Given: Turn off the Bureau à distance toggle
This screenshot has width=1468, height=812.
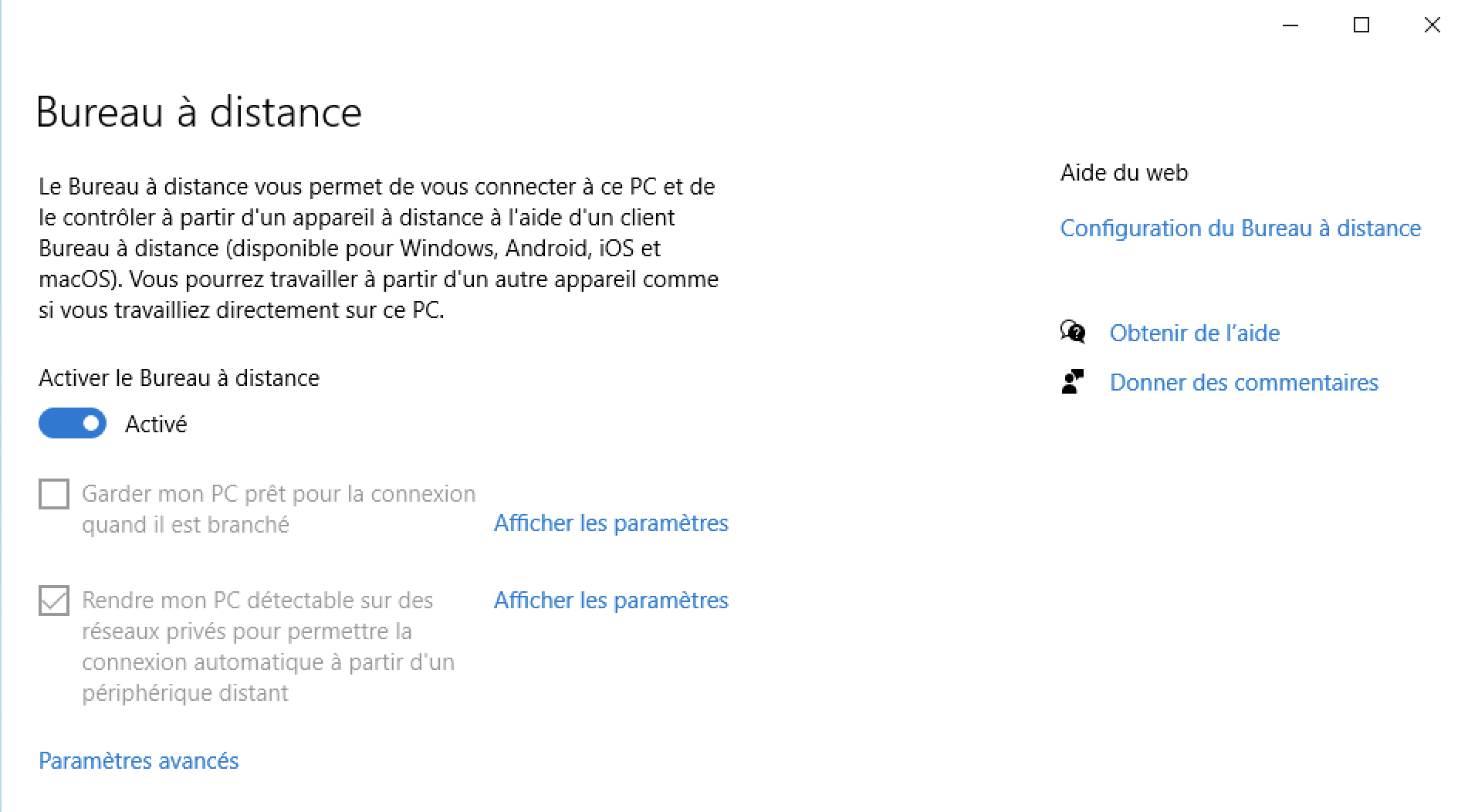Looking at the screenshot, I should (73, 423).
